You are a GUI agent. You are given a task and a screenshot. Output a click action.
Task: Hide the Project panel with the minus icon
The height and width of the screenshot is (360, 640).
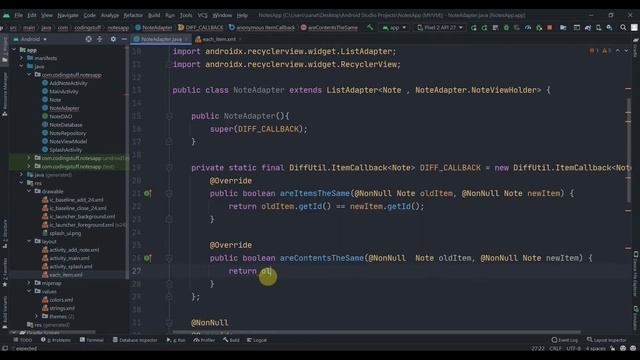124,39
